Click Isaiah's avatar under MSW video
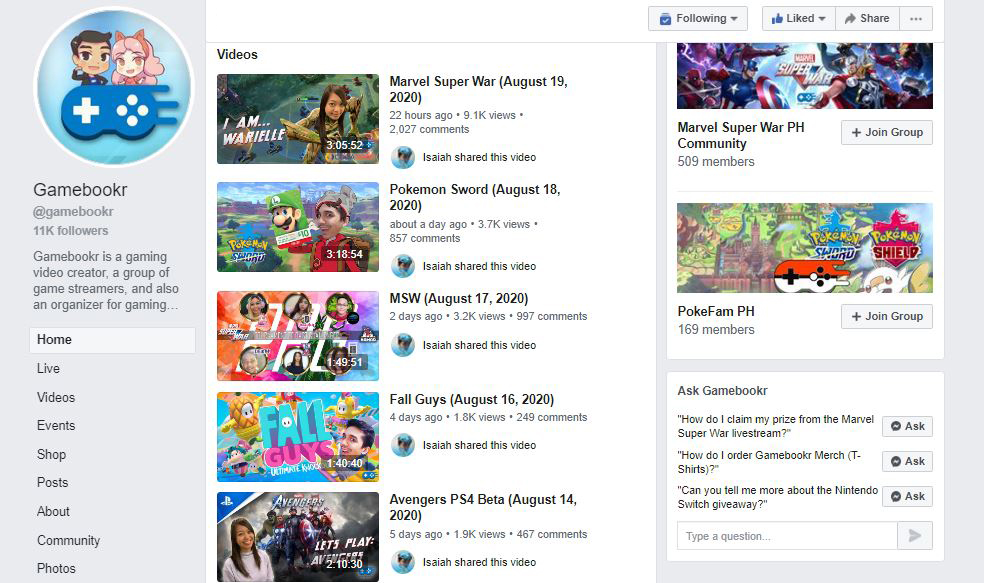 [x=403, y=345]
